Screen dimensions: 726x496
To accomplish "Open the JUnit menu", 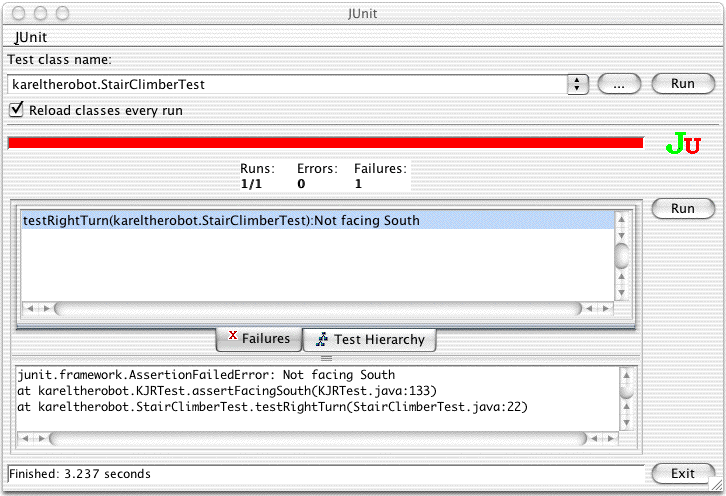I will pos(31,37).
